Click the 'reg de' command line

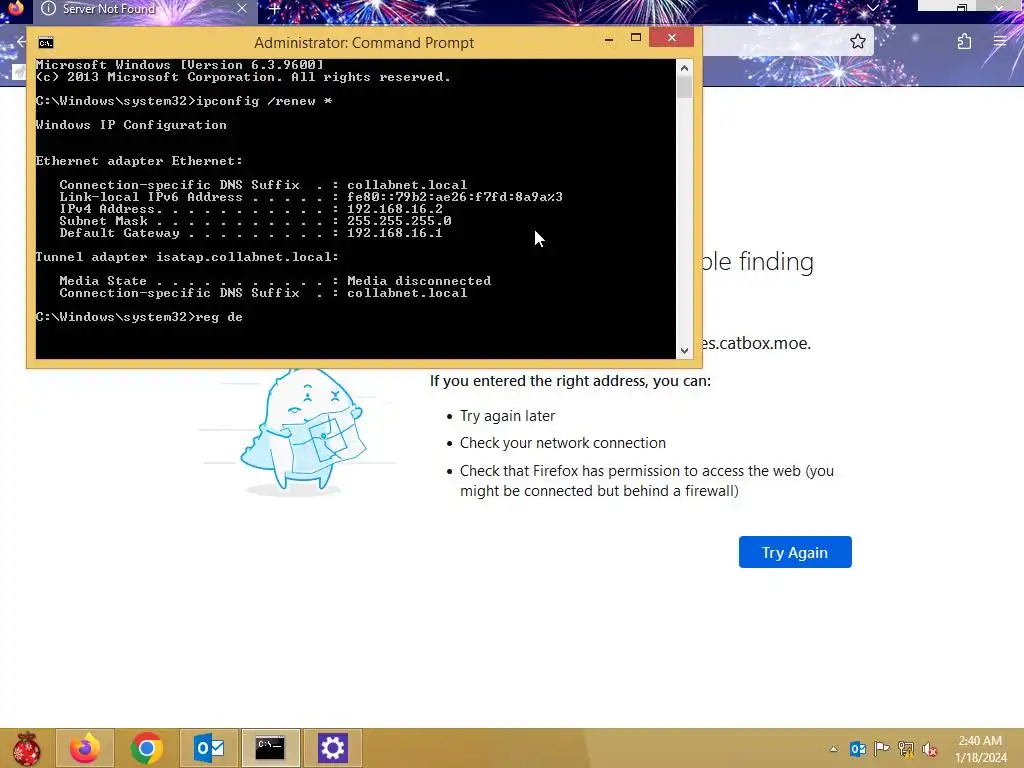pyautogui.click(x=139, y=317)
